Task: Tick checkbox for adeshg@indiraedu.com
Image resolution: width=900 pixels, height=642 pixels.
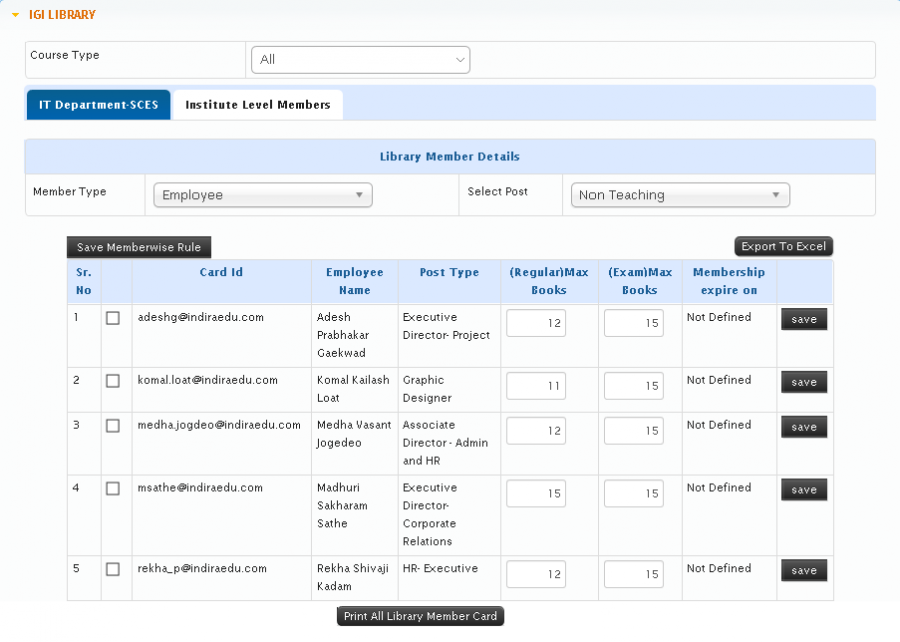Action: (x=113, y=318)
